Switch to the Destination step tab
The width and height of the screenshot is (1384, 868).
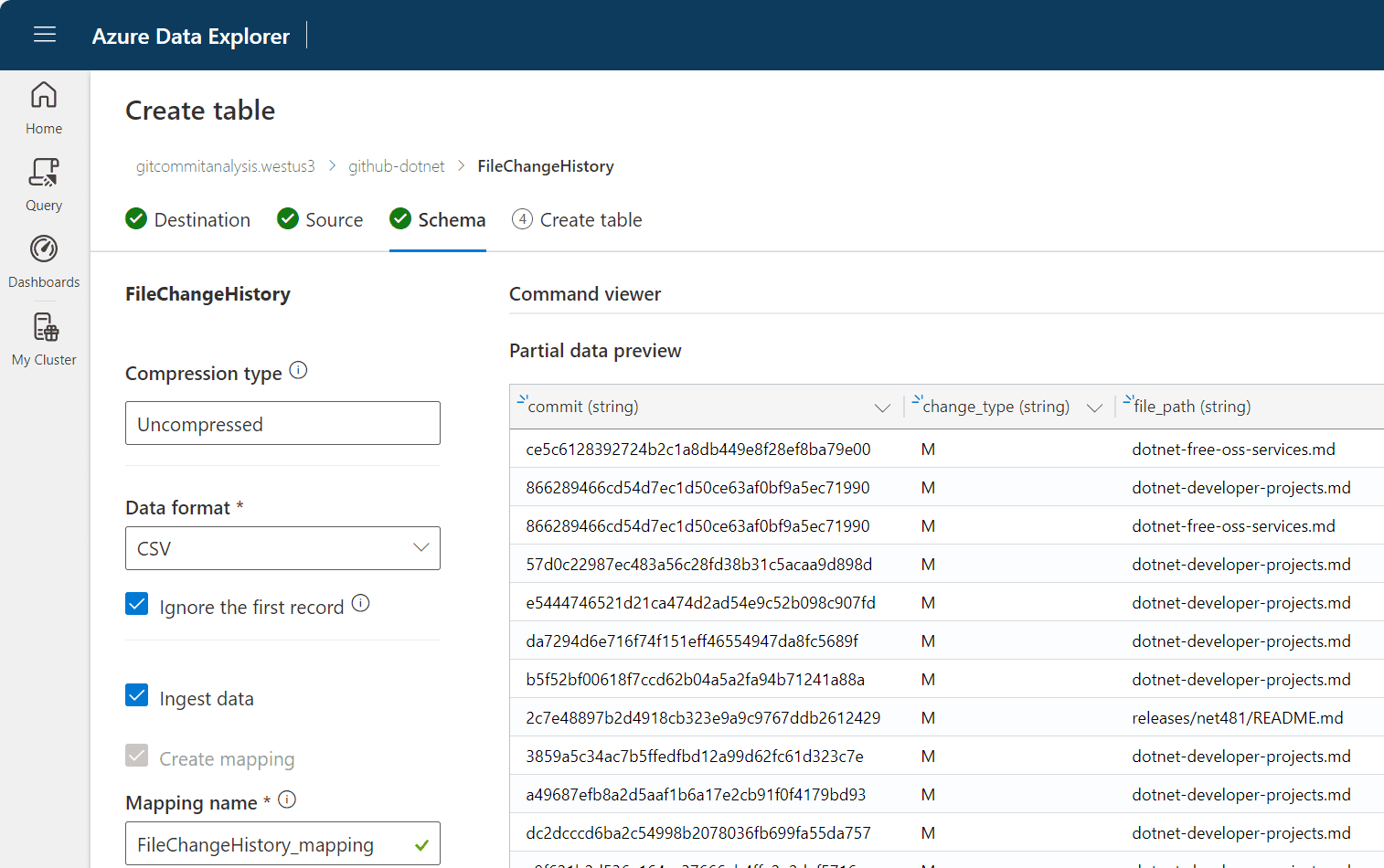(187, 220)
